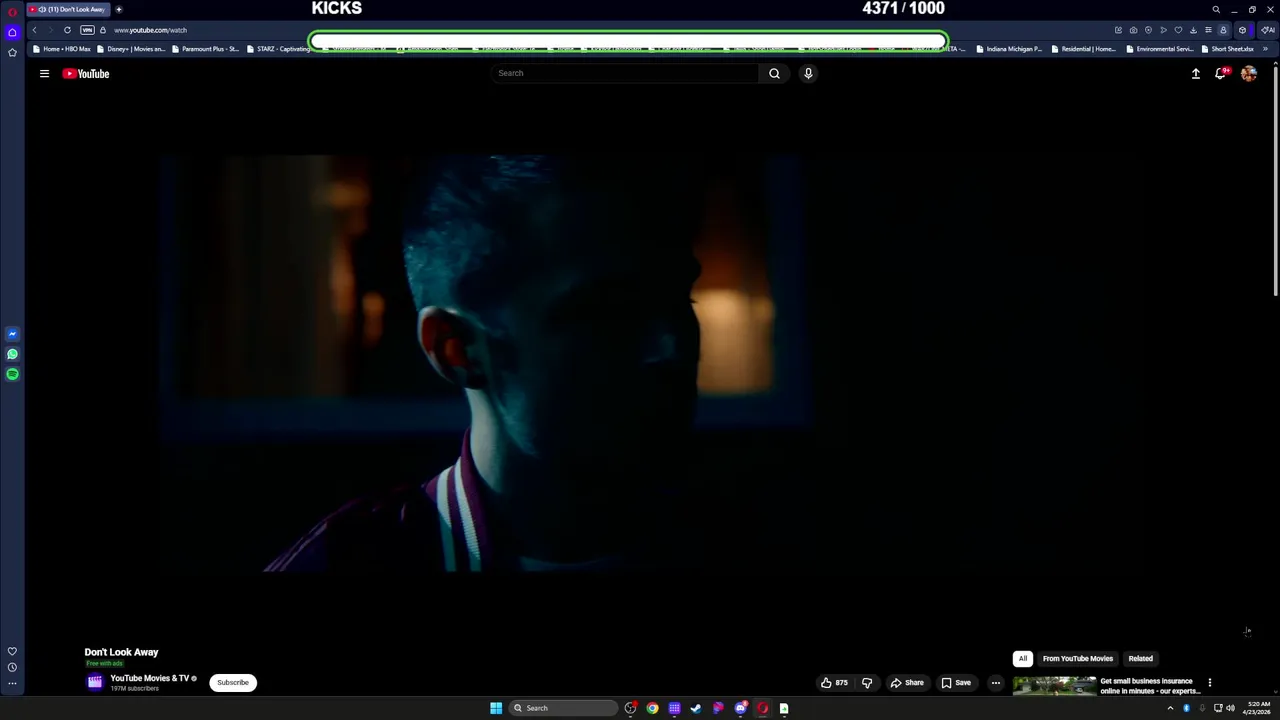Open Residential | Home bookmark
The image size is (1280, 720).
point(1084,49)
